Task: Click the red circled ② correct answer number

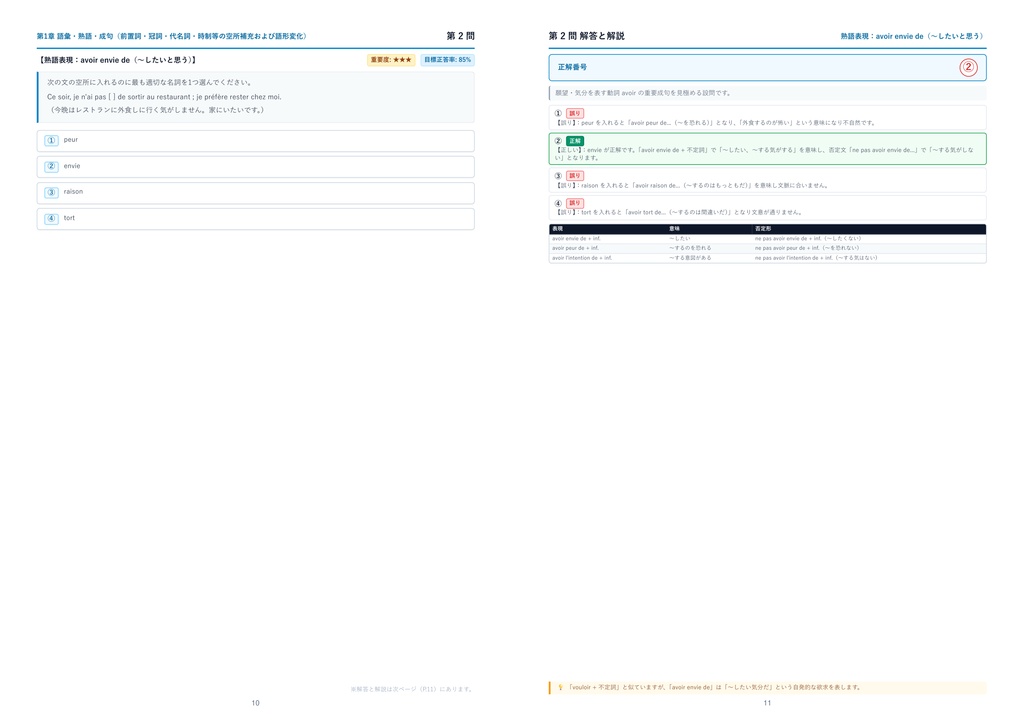Action: click(968, 67)
